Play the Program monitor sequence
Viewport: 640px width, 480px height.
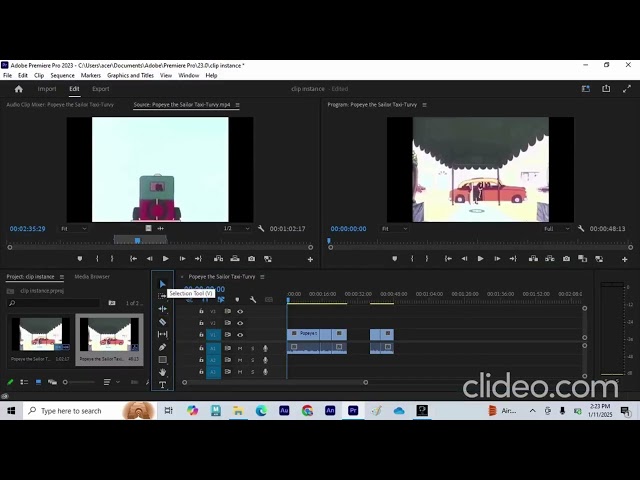(x=480, y=259)
